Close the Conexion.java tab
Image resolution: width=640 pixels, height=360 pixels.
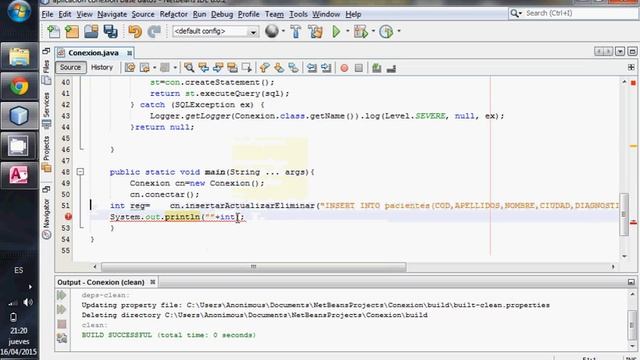(129, 53)
